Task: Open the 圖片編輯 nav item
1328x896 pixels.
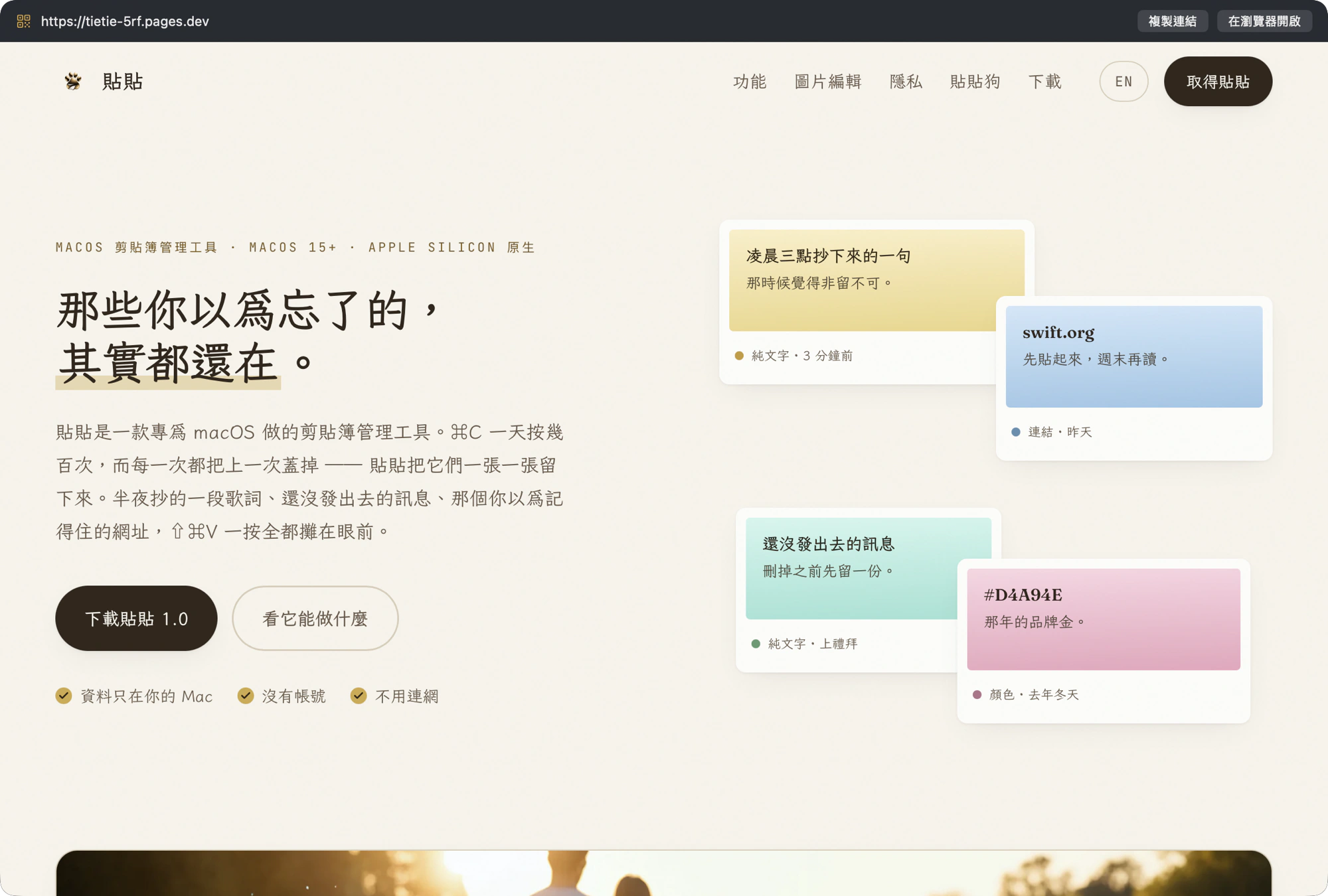Action: click(x=828, y=81)
